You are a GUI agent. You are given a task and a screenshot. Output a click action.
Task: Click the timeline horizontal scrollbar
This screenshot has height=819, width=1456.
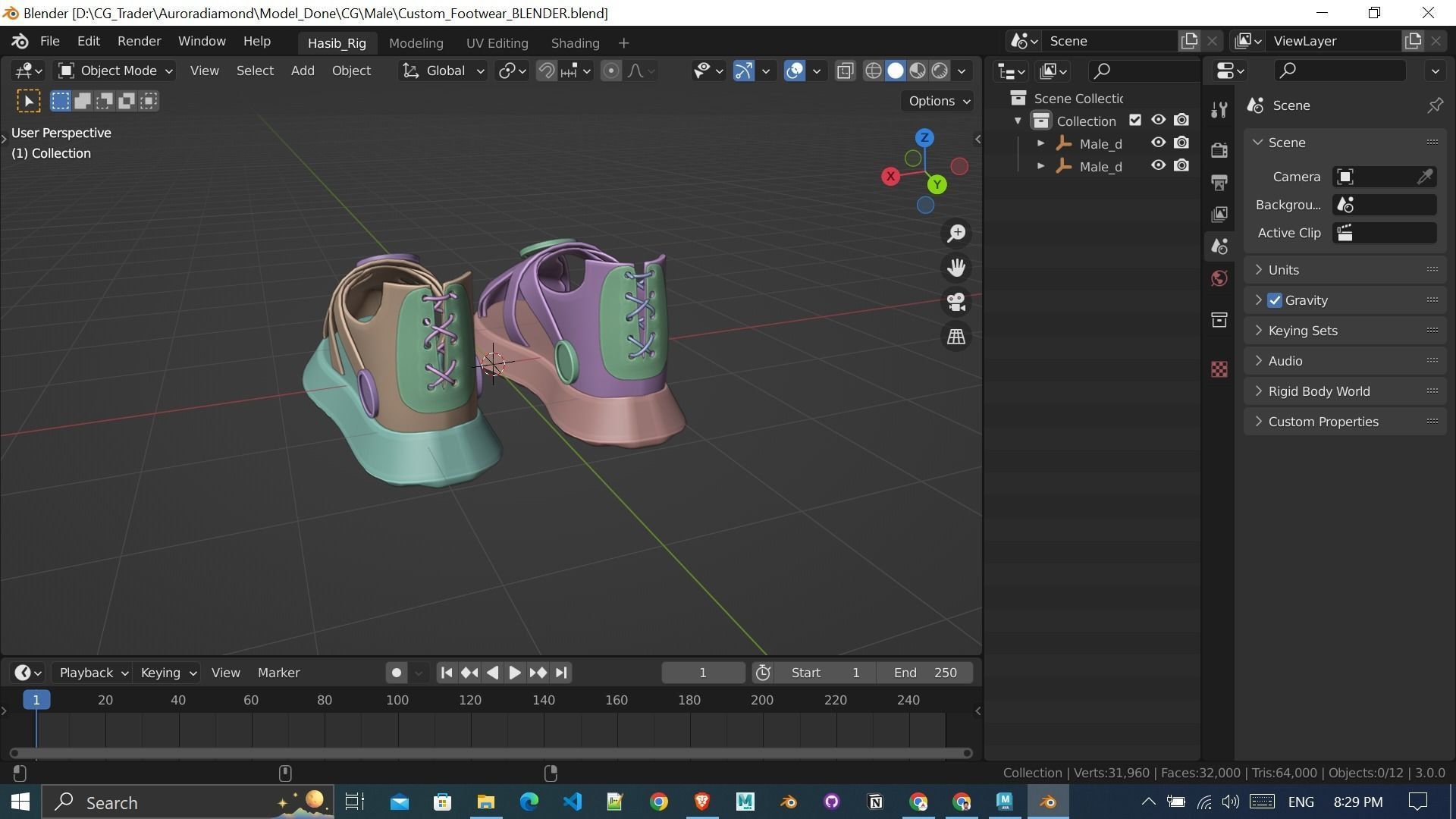point(491,753)
